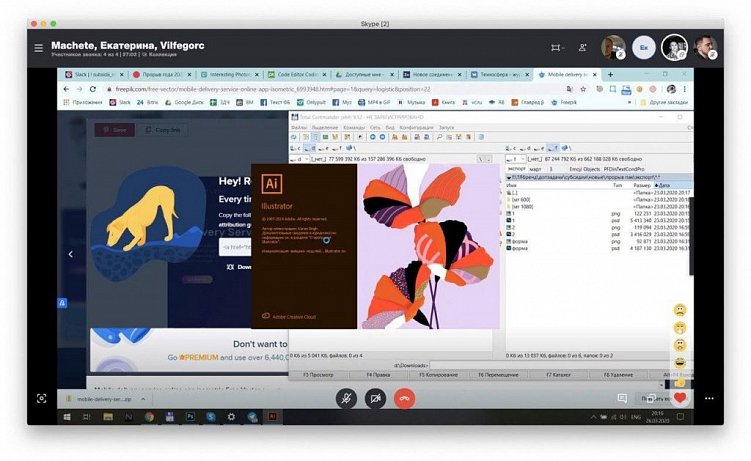
Task: Click the 'Ек' participant avatar
Action: [x=644, y=47]
